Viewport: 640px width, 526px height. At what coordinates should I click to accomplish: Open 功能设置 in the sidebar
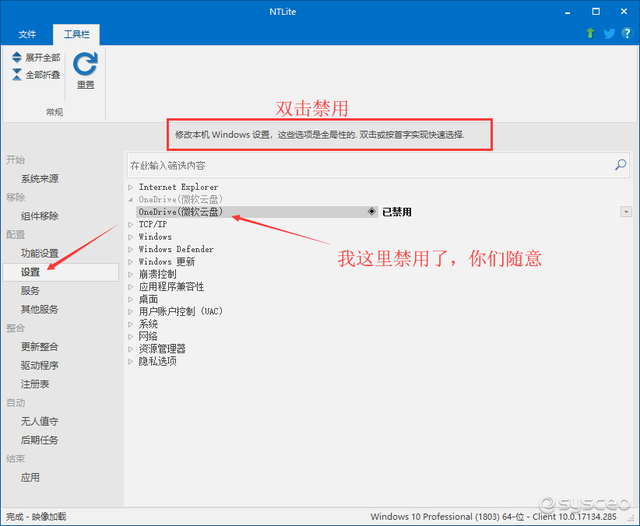[40, 253]
